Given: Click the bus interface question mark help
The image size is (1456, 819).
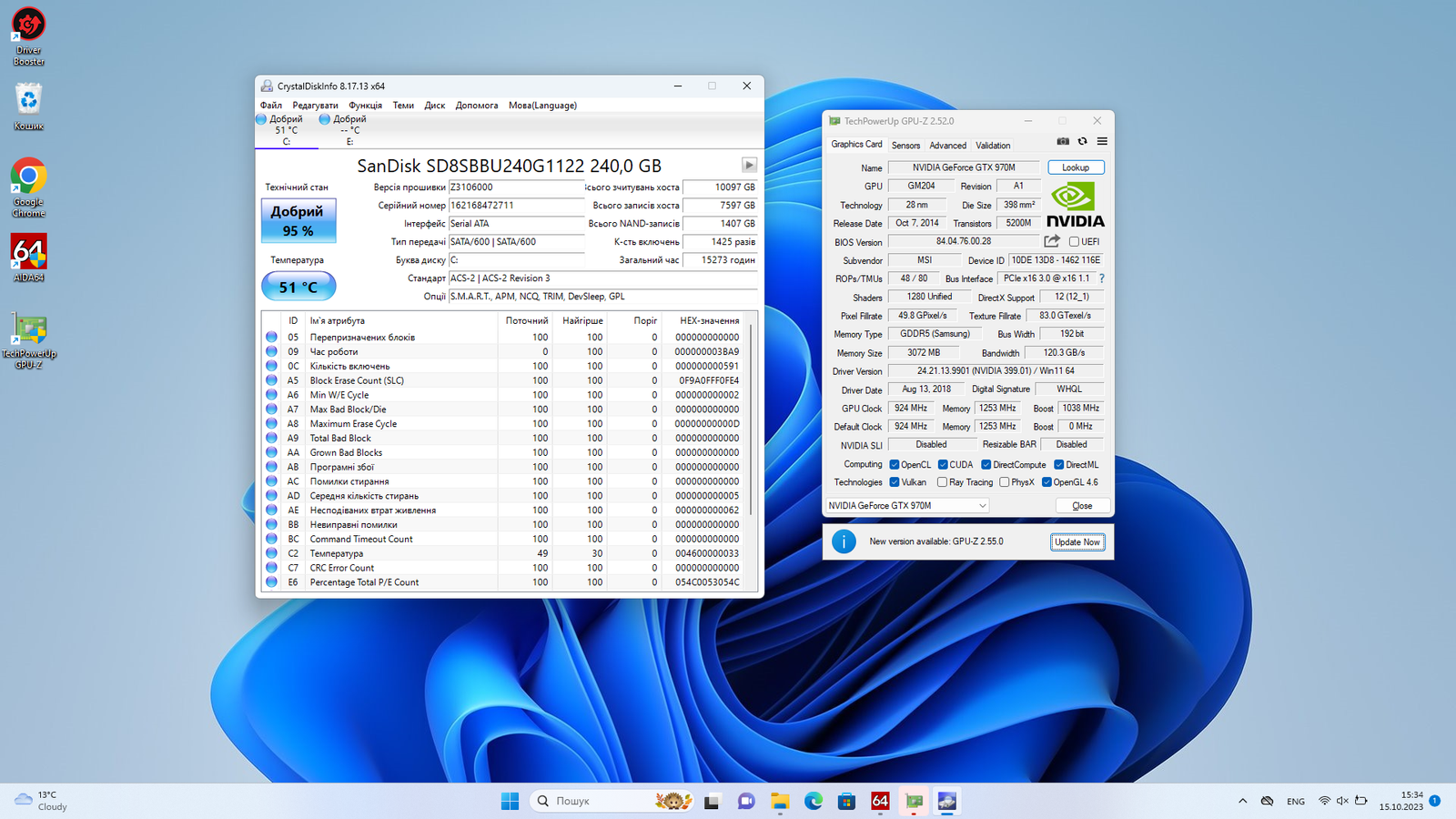Looking at the screenshot, I should click(1102, 278).
